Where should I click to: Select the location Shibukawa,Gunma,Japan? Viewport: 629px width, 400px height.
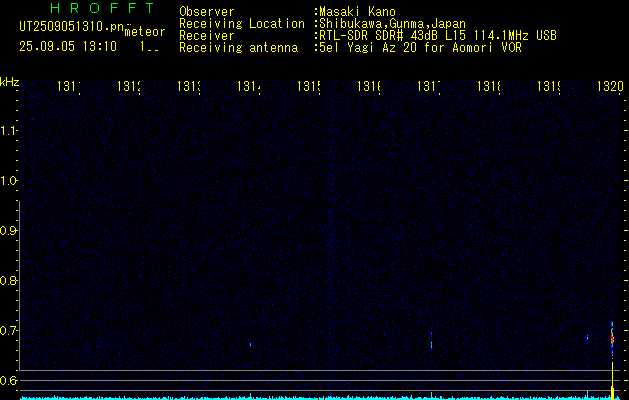[x=392, y=24]
